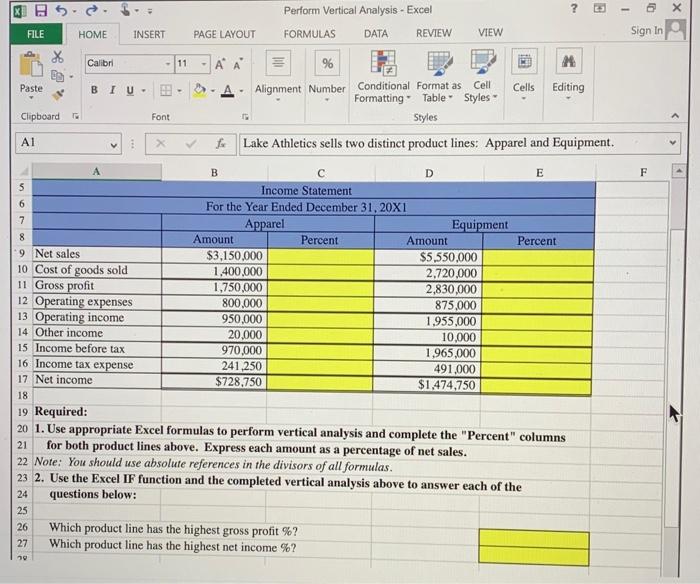Decrease font size with small A icon
Viewport: 700px width, 584px height.
click(238, 64)
